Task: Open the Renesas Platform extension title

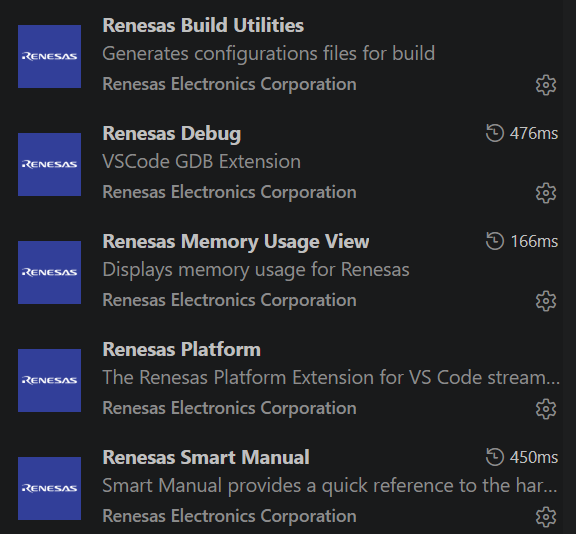Action: (181, 349)
